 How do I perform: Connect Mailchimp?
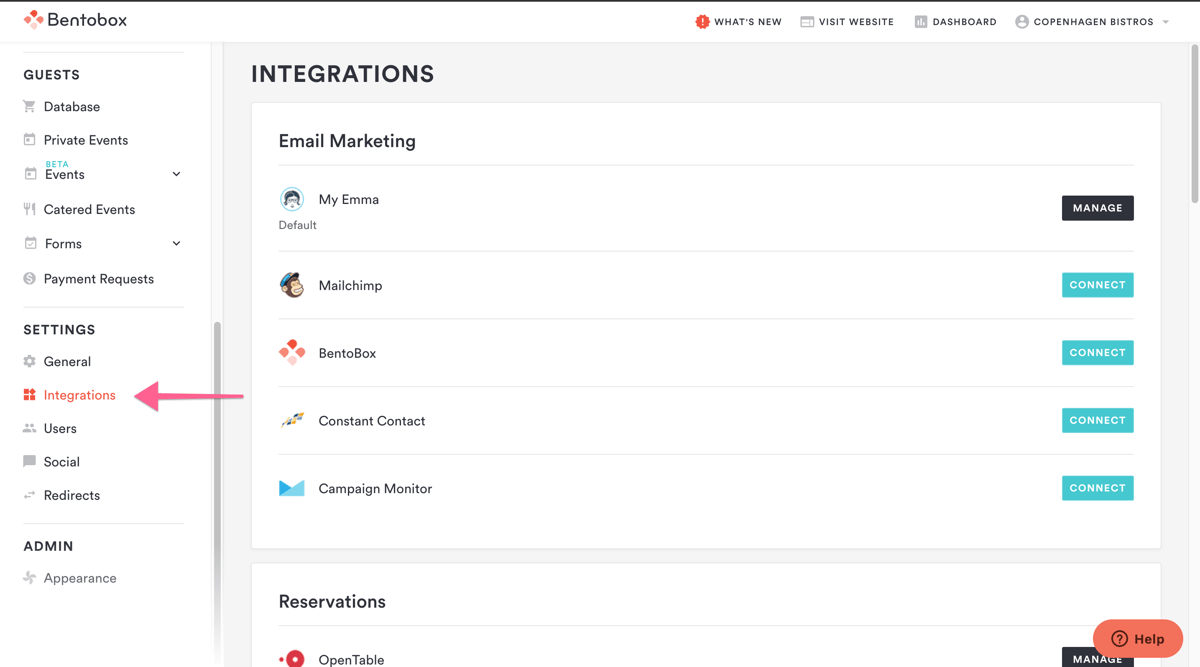click(1097, 285)
